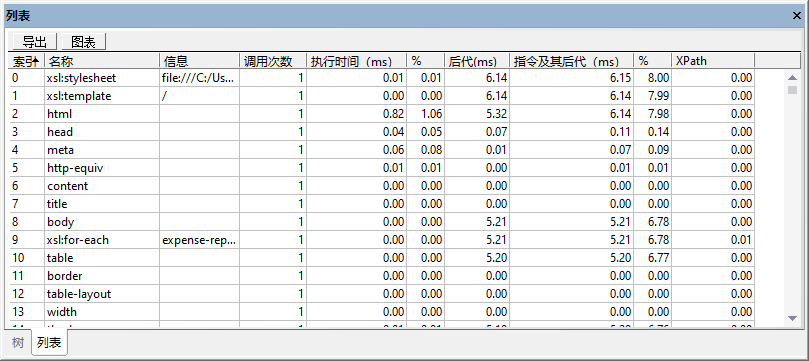Select the meta row name

(x=60, y=151)
